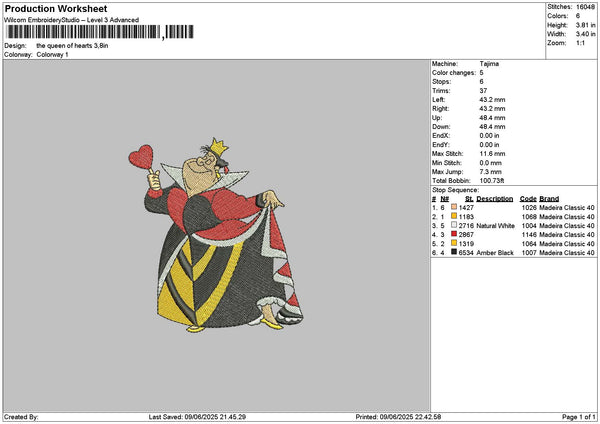Click stitch count '1427' in stop sequence
Screen dimensions: 600x424
click(x=466, y=208)
